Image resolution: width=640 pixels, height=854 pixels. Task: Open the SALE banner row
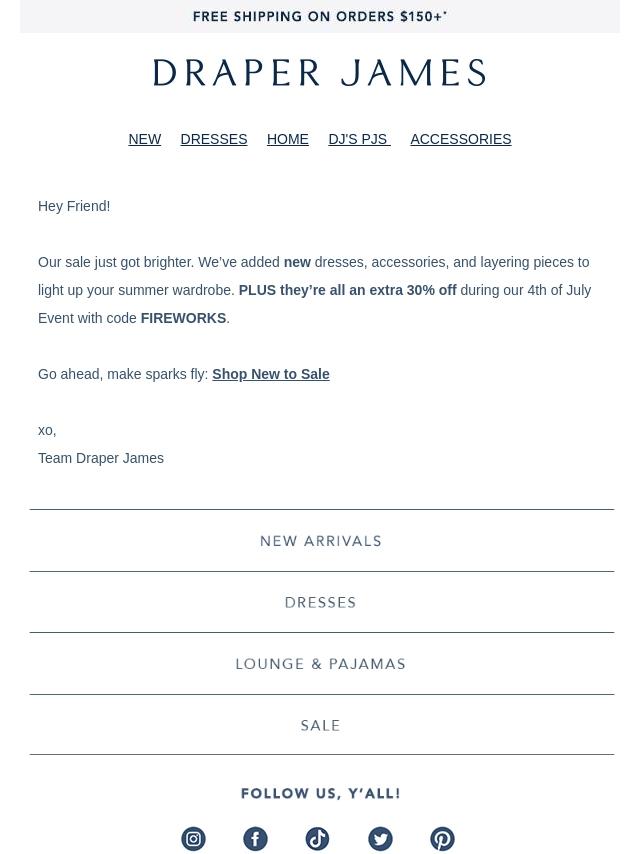point(322,725)
